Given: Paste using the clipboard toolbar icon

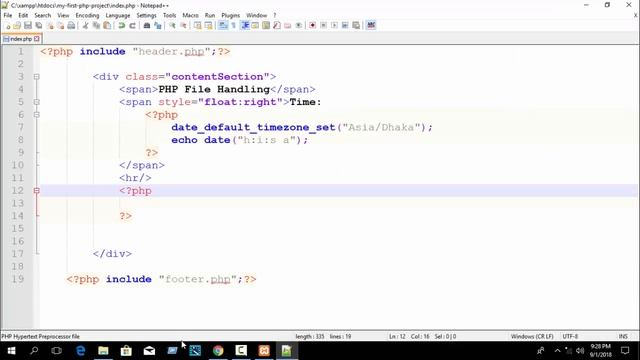Looking at the screenshot, I should tap(107, 25).
